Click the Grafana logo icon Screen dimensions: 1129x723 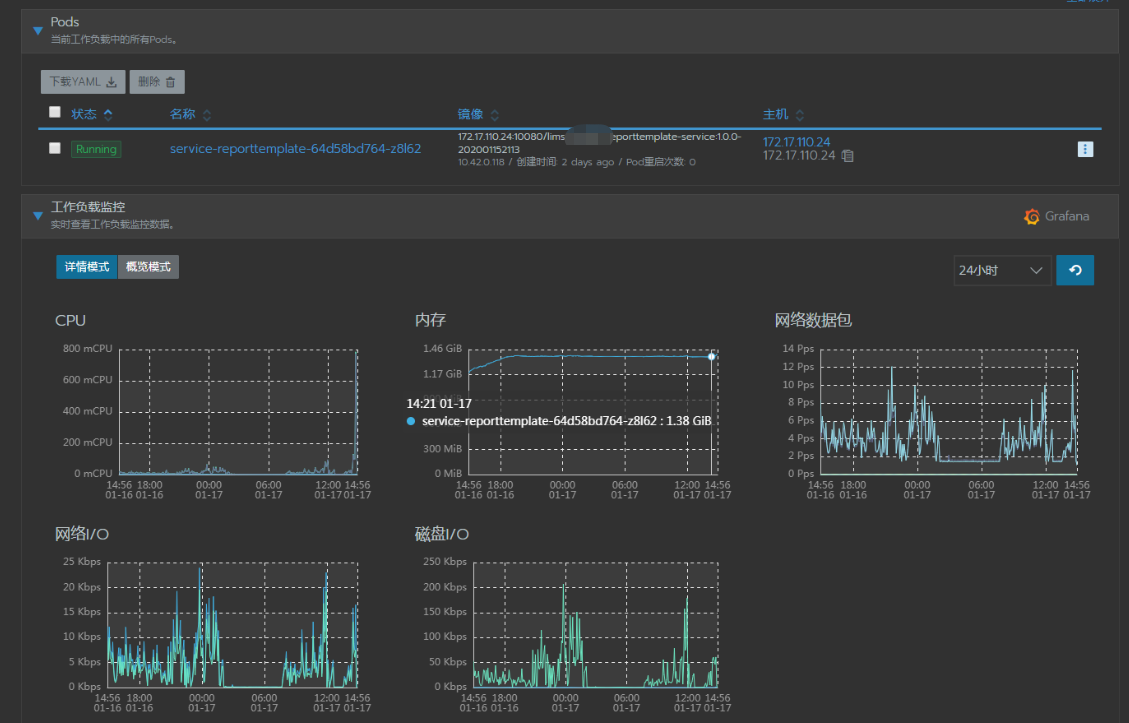click(1032, 216)
